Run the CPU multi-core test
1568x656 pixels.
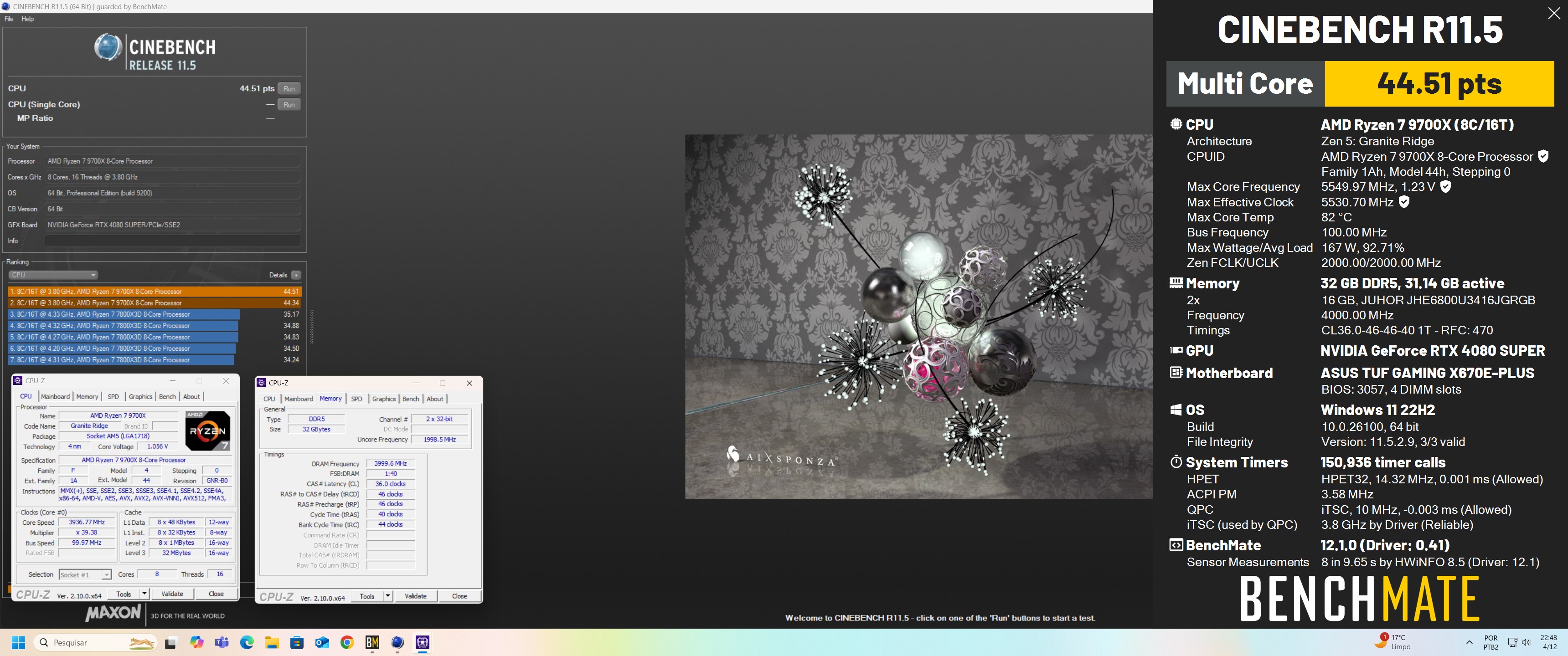(x=289, y=89)
